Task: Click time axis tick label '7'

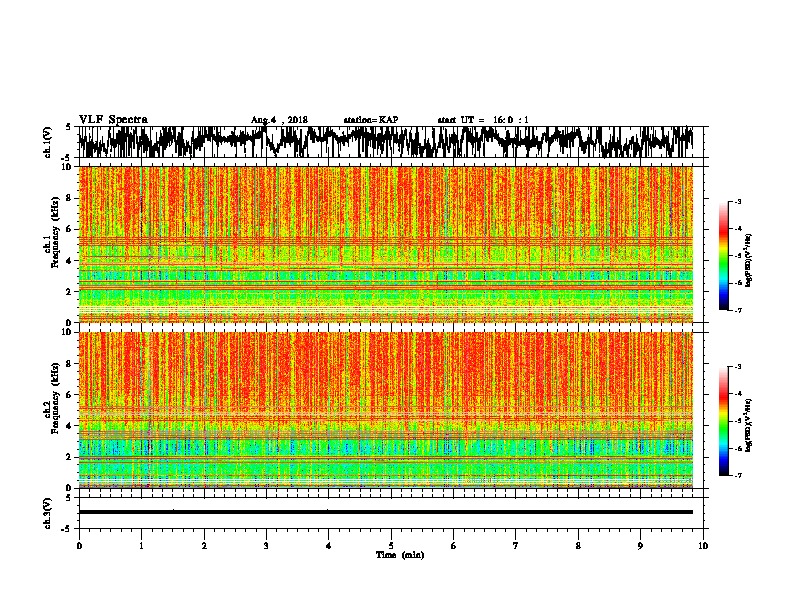Action: [x=516, y=546]
